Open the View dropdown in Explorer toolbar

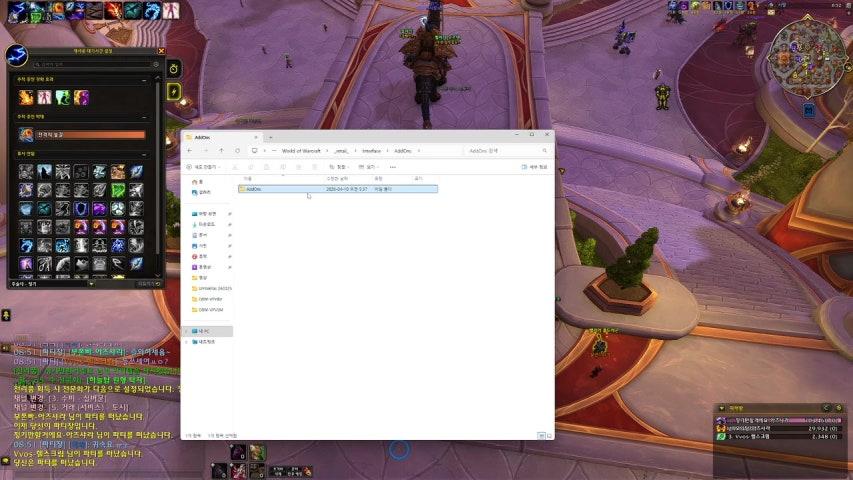click(x=368, y=167)
